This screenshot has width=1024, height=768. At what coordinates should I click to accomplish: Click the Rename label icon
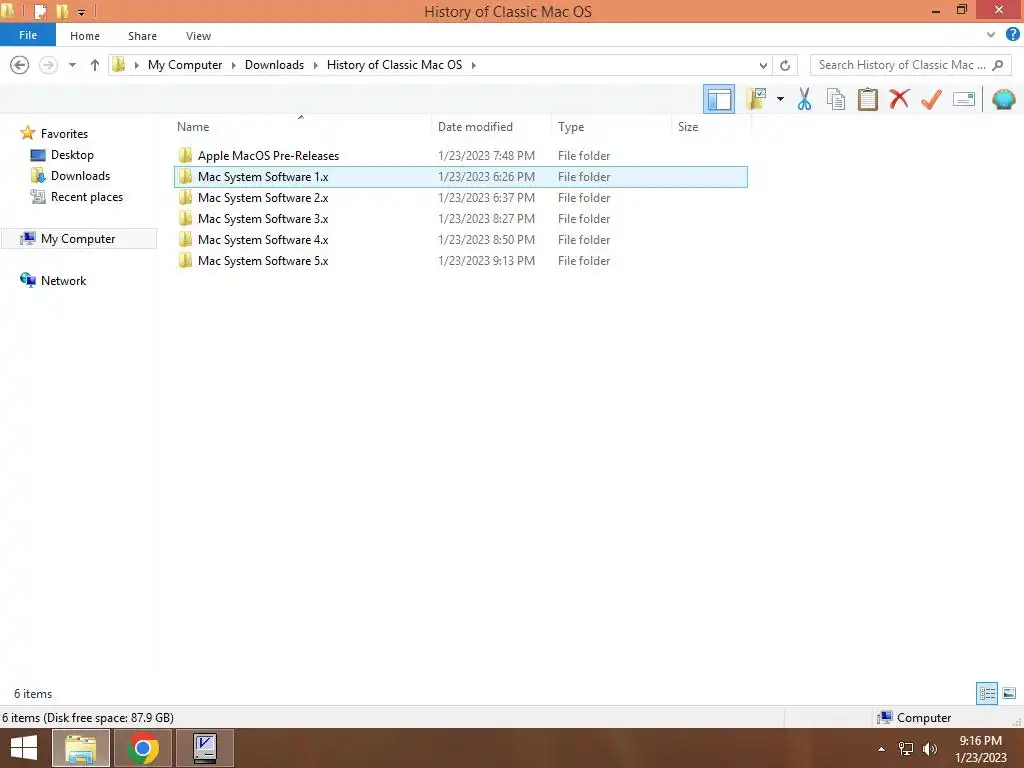964,99
